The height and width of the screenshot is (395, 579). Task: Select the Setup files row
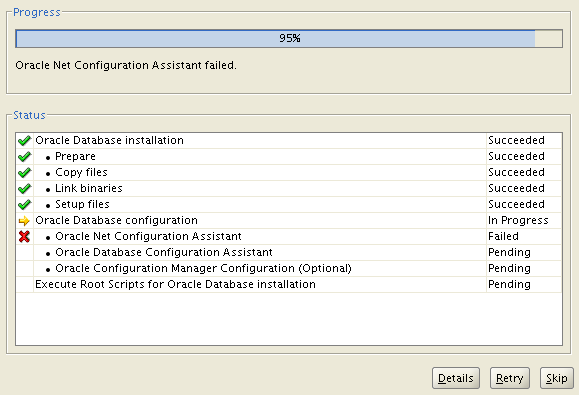tap(289, 205)
